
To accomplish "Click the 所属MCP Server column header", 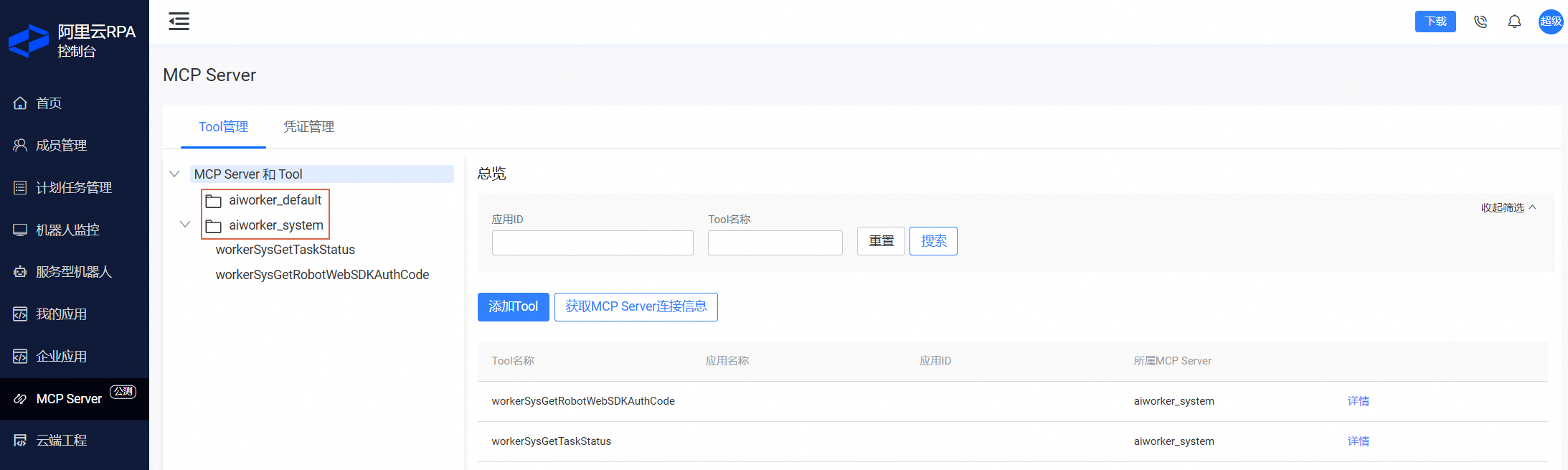I will pos(1173,361).
